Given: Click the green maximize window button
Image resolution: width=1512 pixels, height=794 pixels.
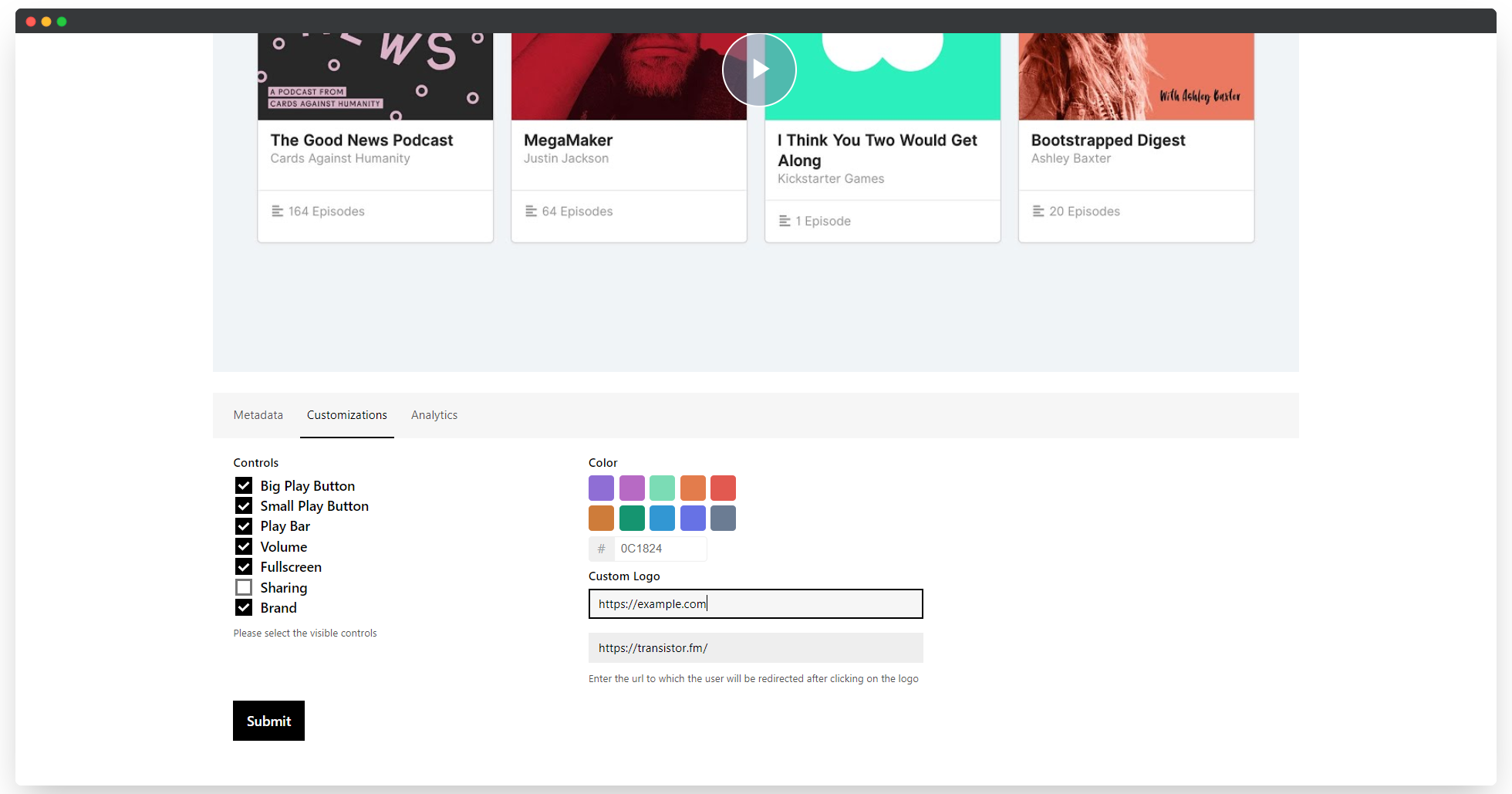Looking at the screenshot, I should tap(62, 22).
